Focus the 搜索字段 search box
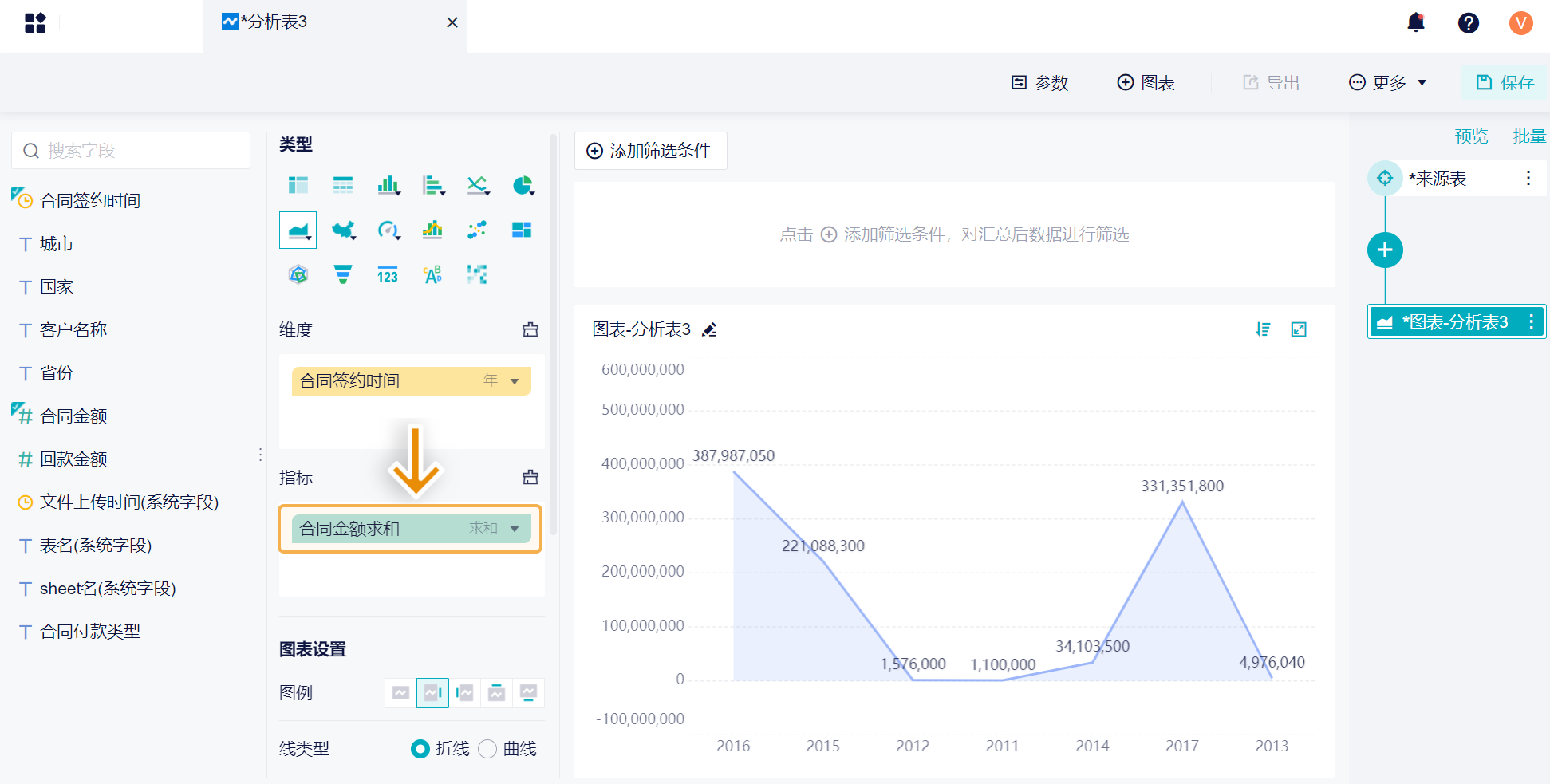 pos(131,150)
